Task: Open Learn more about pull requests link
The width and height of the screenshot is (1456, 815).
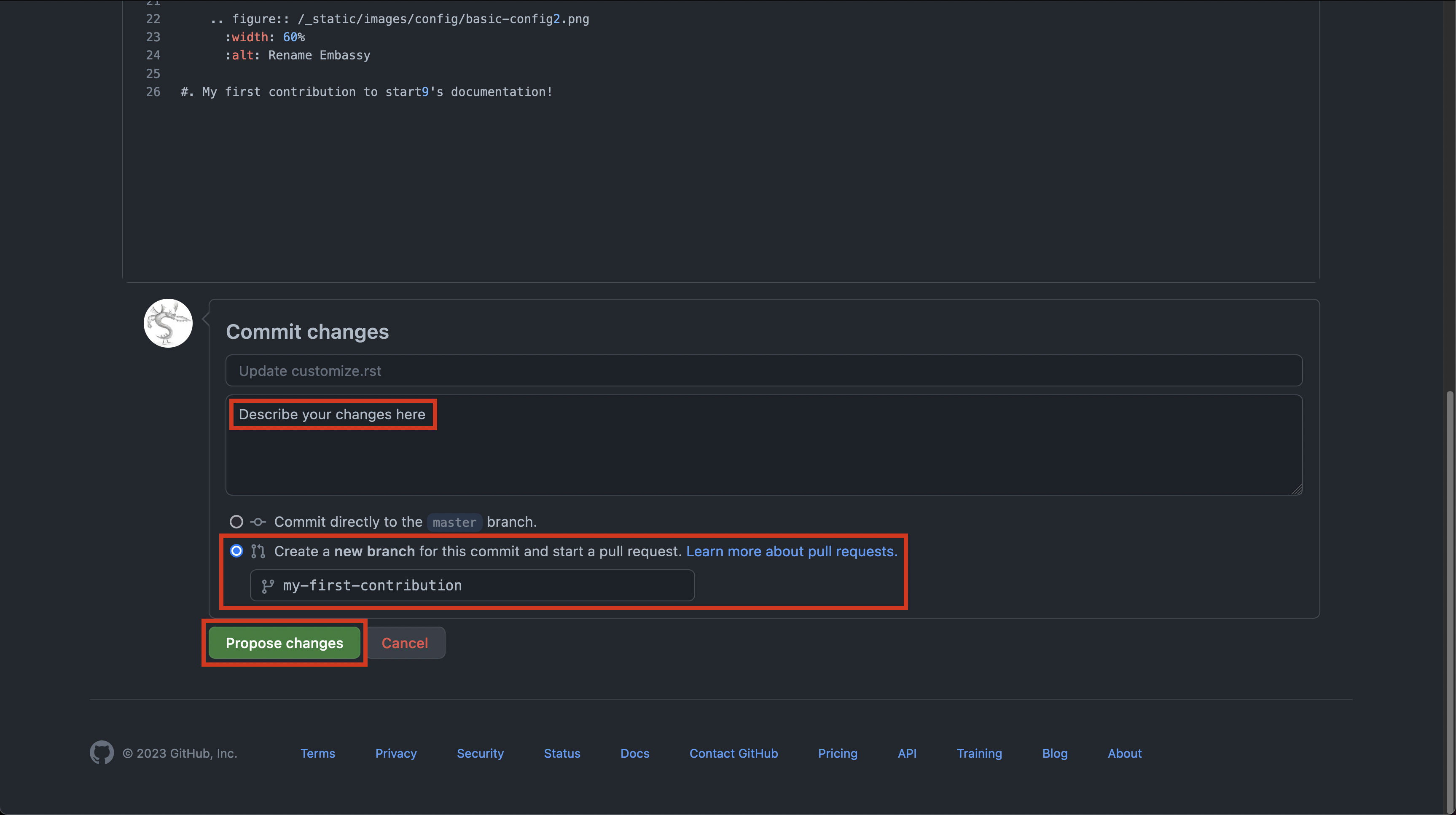Action: [791, 551]
